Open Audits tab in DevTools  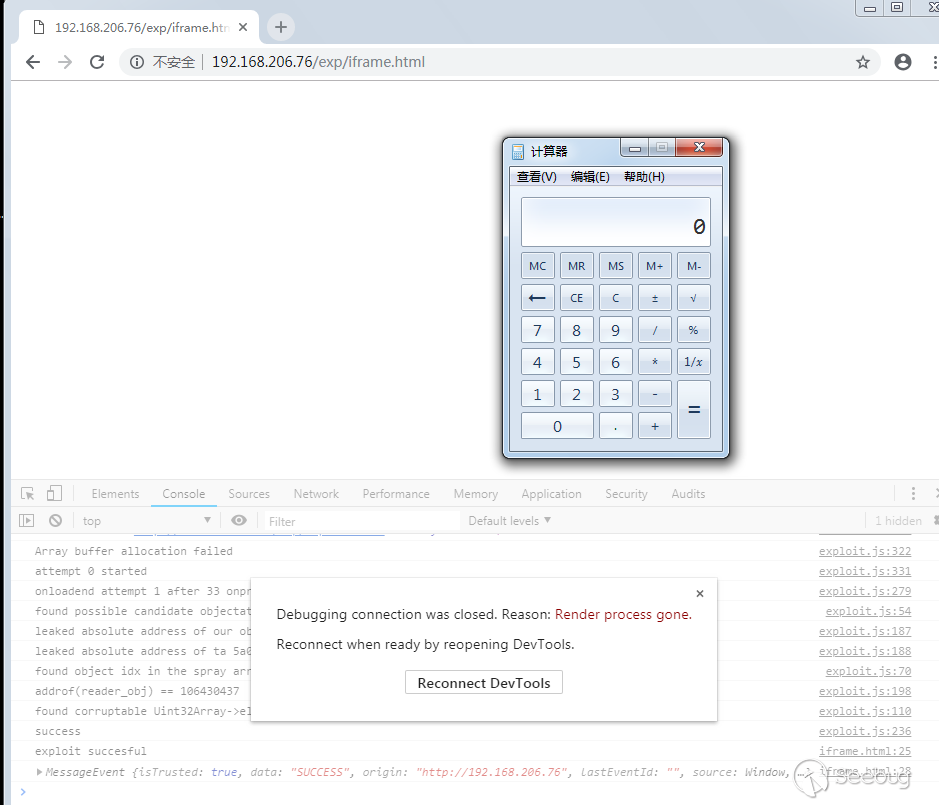(688, 494)
